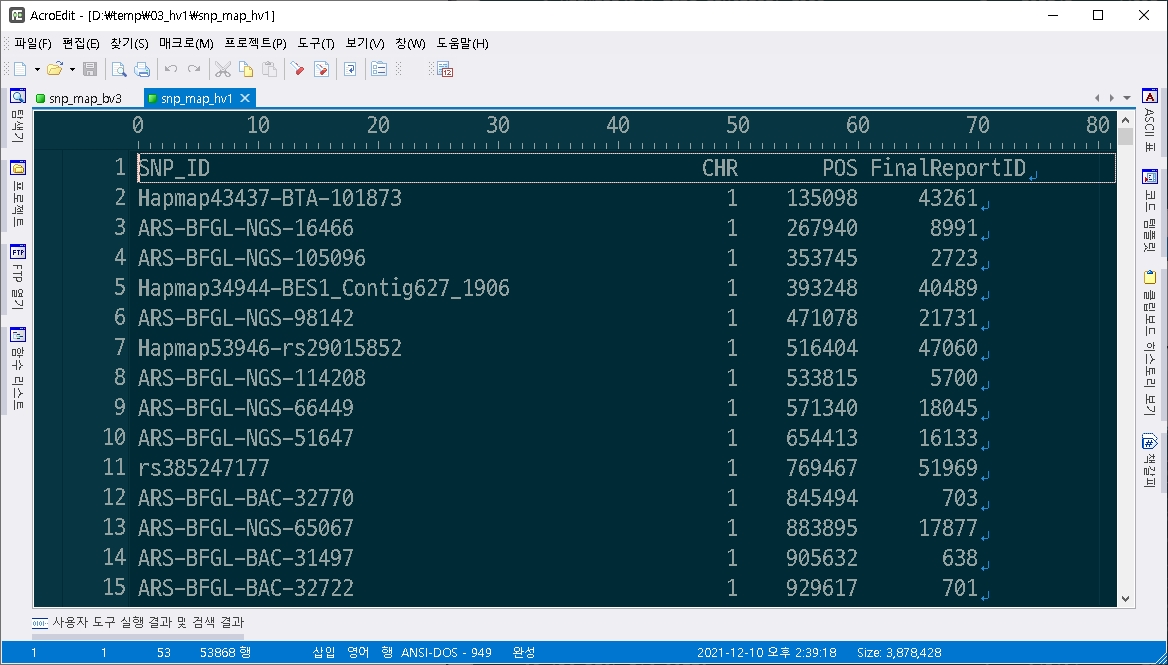Click the Save disk icon
This screenshot has width=1168, height=665.
pyautogui.click(x=90, y=69)
